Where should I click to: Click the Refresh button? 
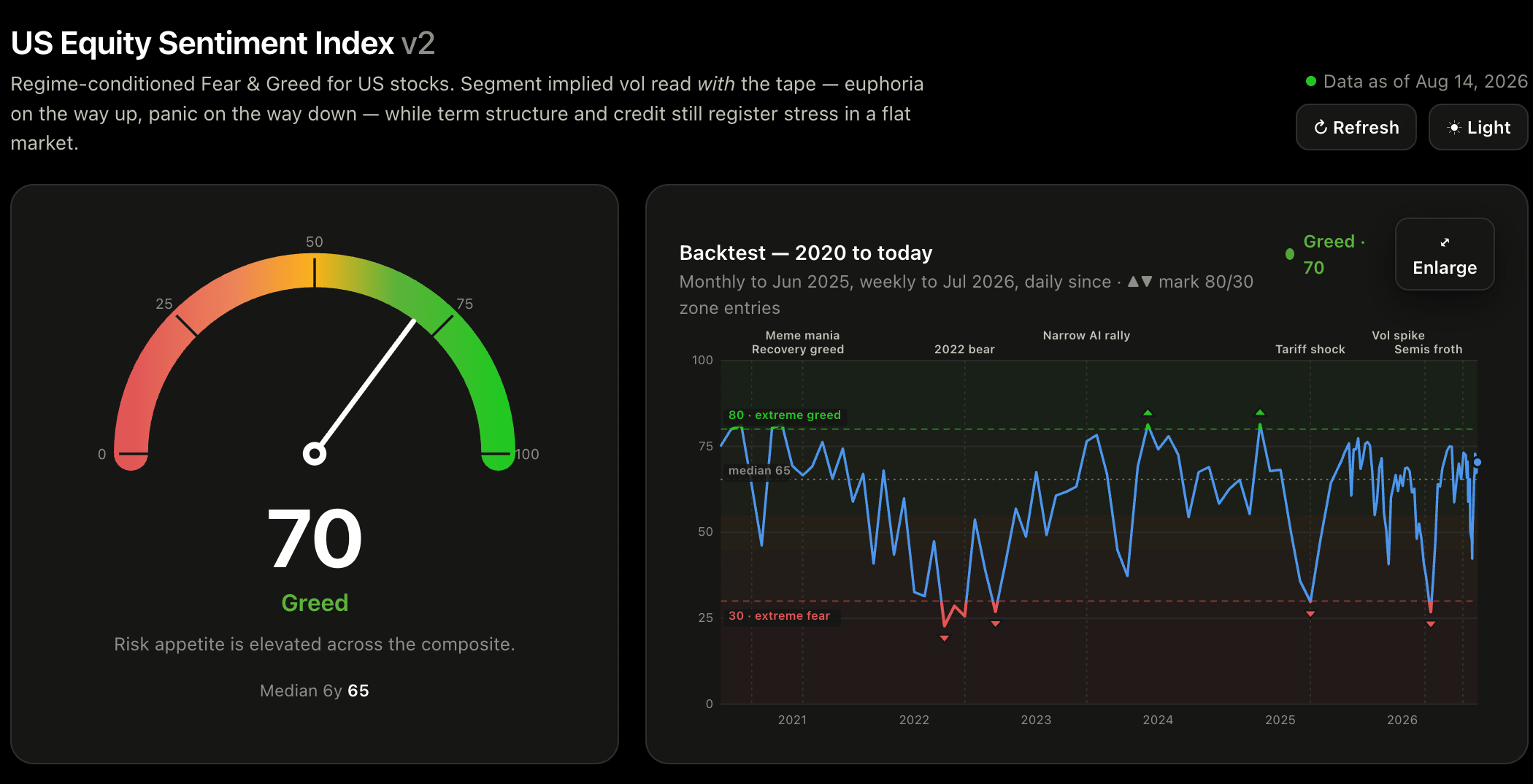(1356, 127)
